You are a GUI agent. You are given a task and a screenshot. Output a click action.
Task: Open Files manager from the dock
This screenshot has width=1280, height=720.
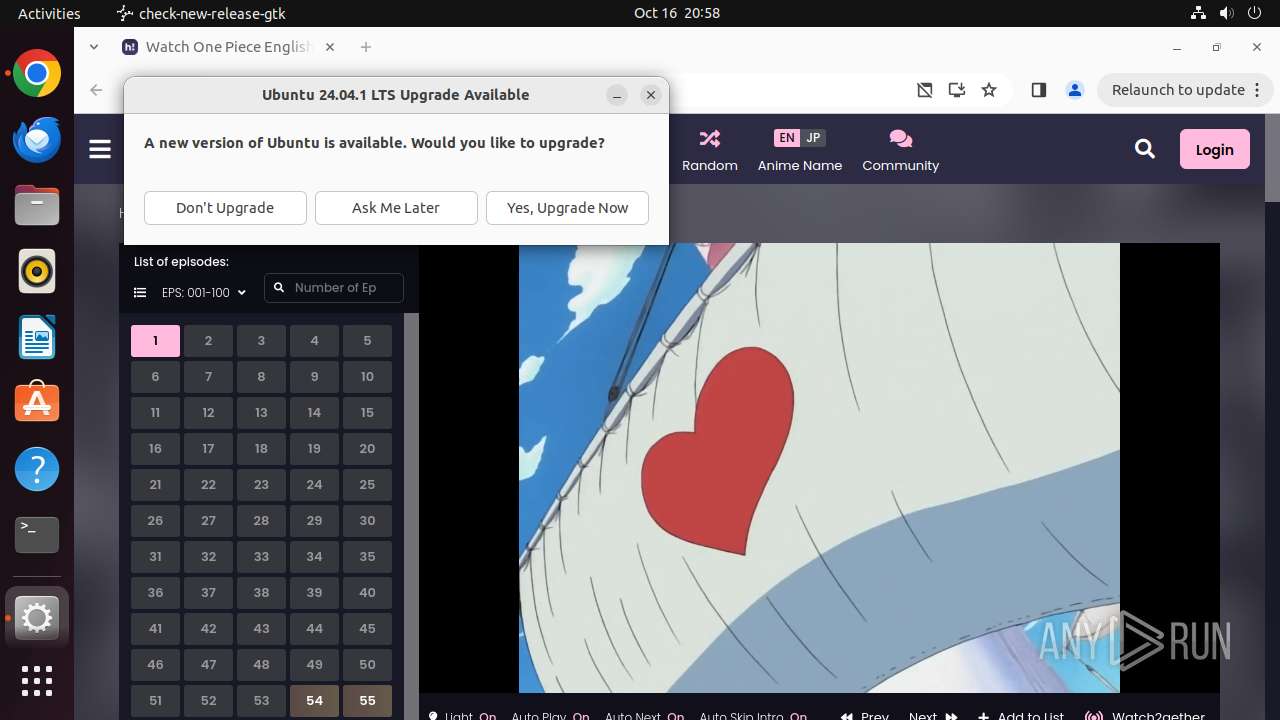click(37, 206)
